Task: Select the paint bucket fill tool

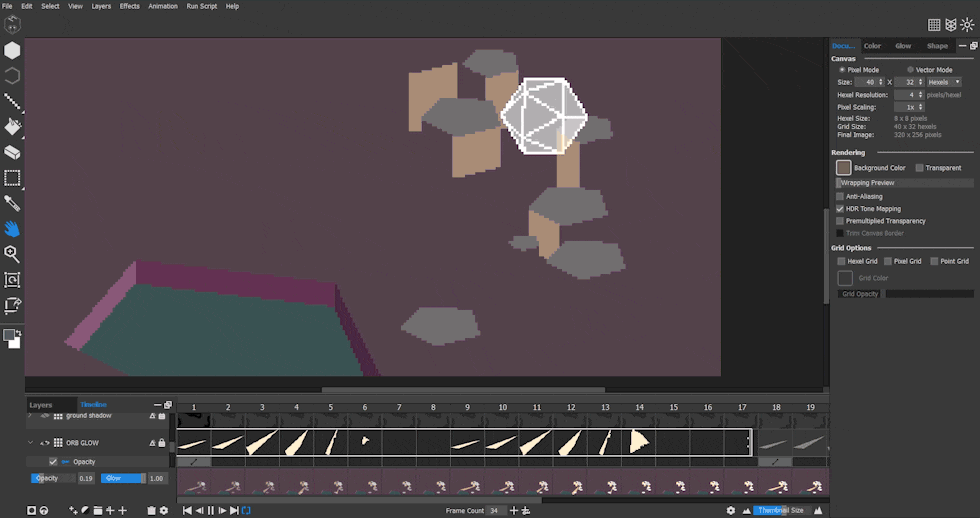Action: (x=12, y=127)
